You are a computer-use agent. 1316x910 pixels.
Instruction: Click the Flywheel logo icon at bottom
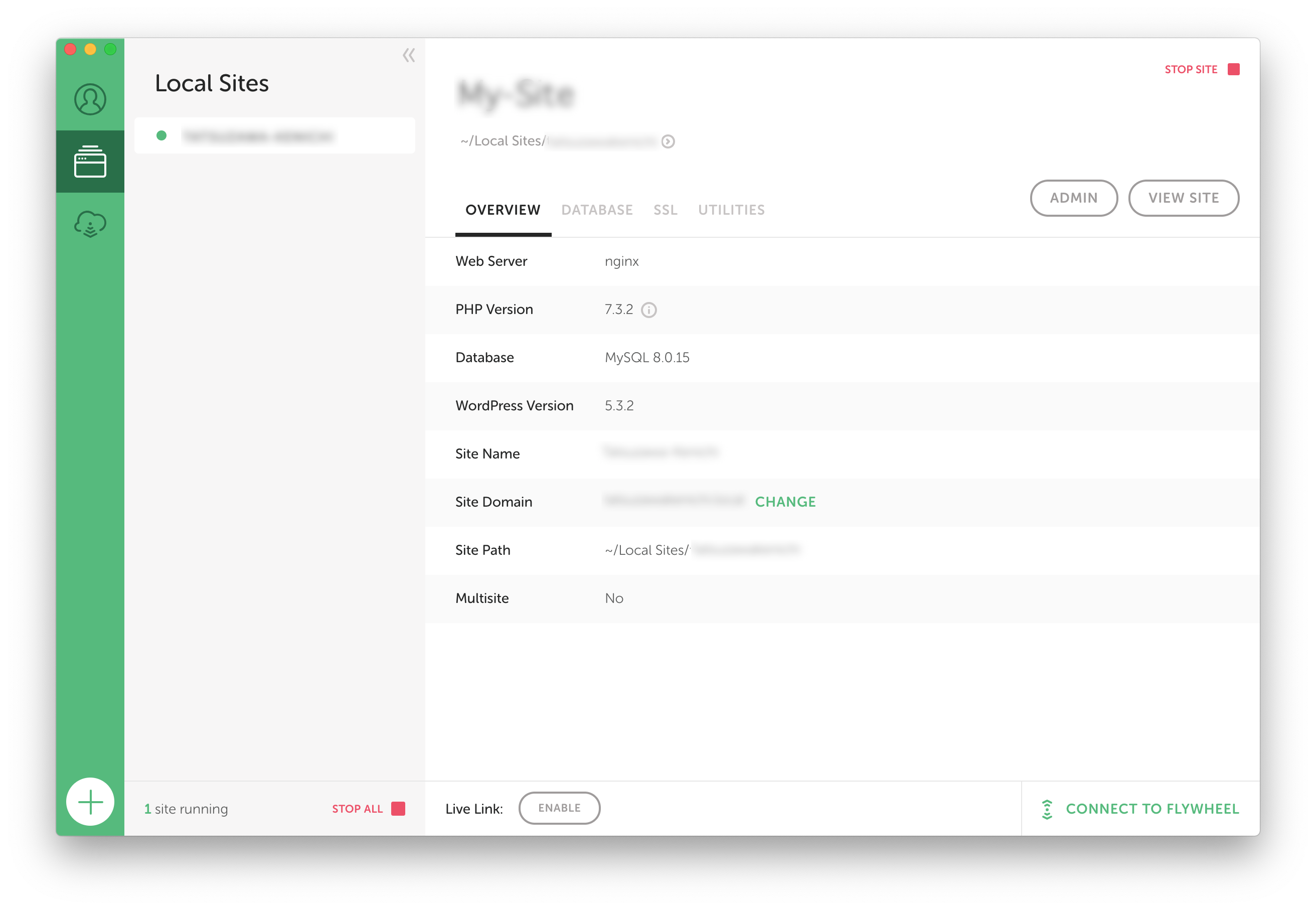pyautogui.click(x=1047, y=809)
